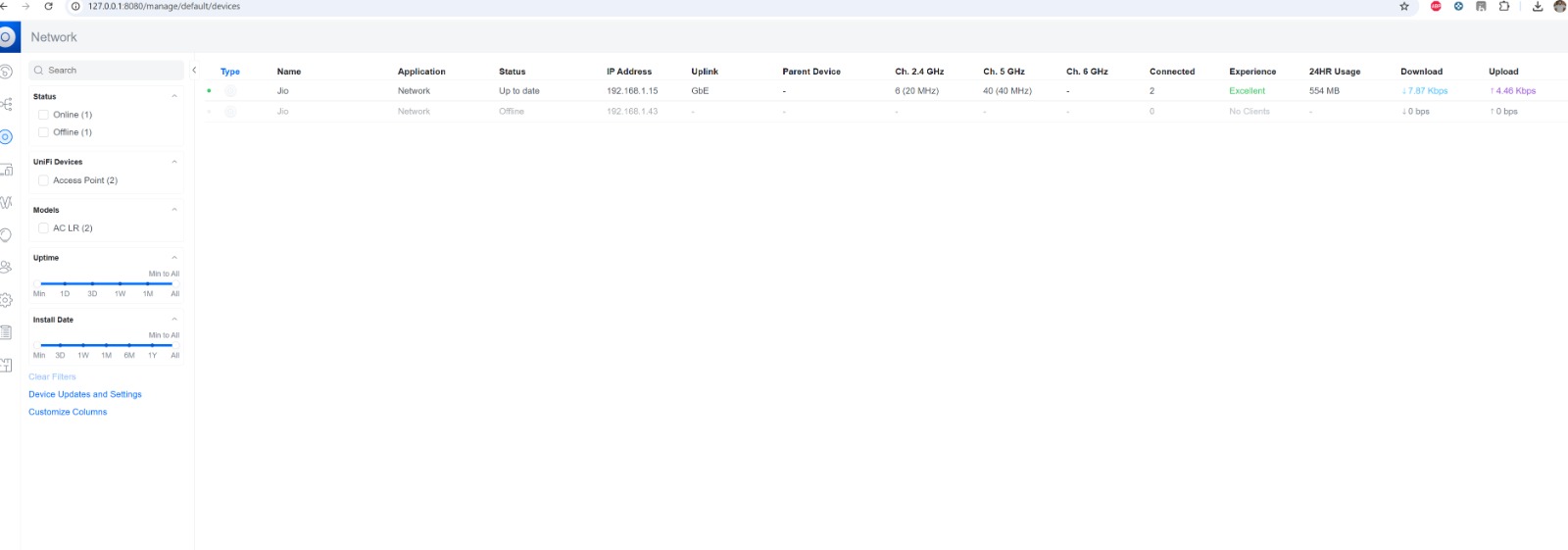Check the Offline status filter
This screenshot has width=1568, height=550.
tap(43, 132)
